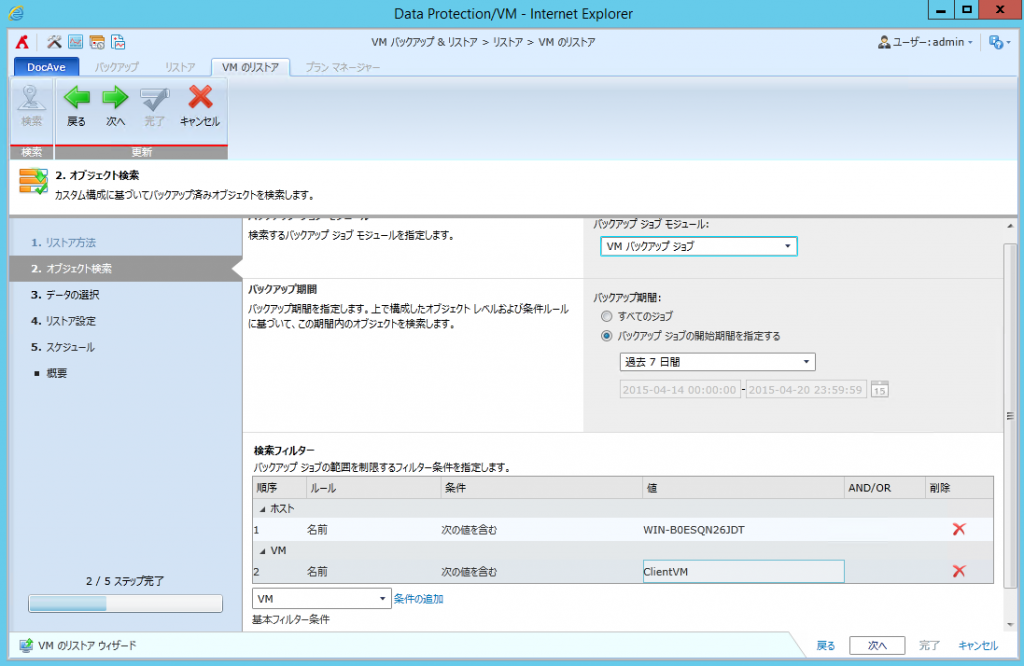Image resolution: width=1024 pixels, height=666 pixels.
Task: Open the calendar date picker icon
Action: point(880,390)
